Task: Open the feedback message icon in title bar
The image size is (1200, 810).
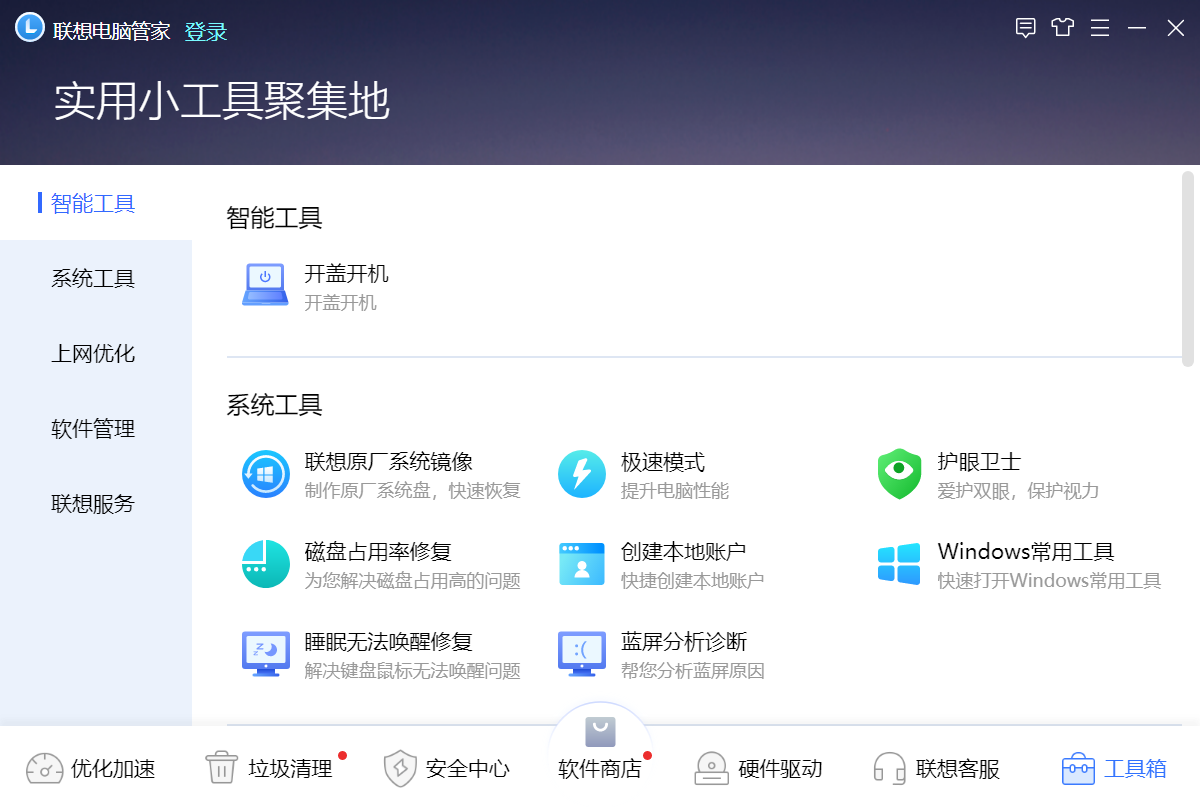Action: pos(1025,28)
